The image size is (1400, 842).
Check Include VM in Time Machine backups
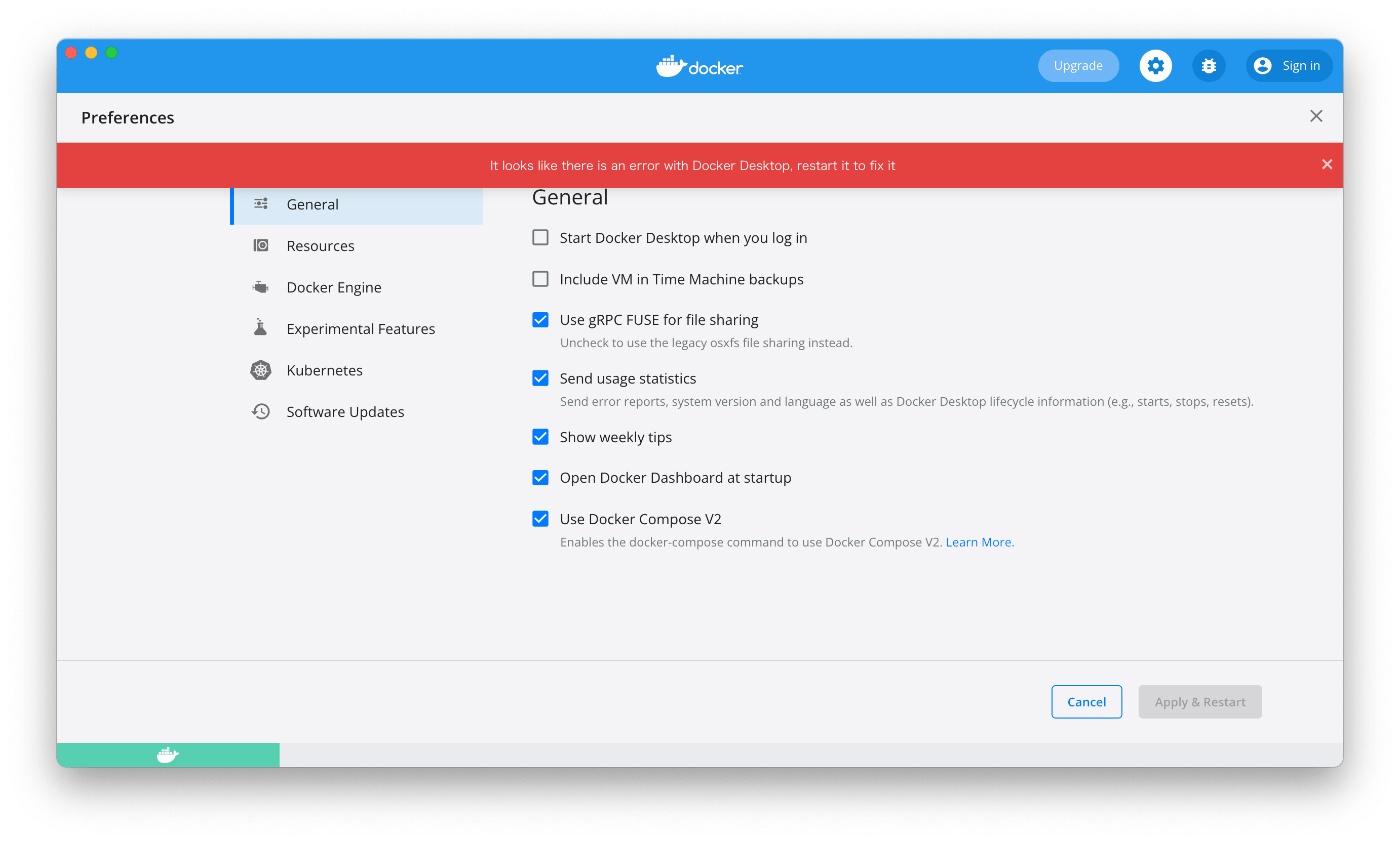point(540,278)
